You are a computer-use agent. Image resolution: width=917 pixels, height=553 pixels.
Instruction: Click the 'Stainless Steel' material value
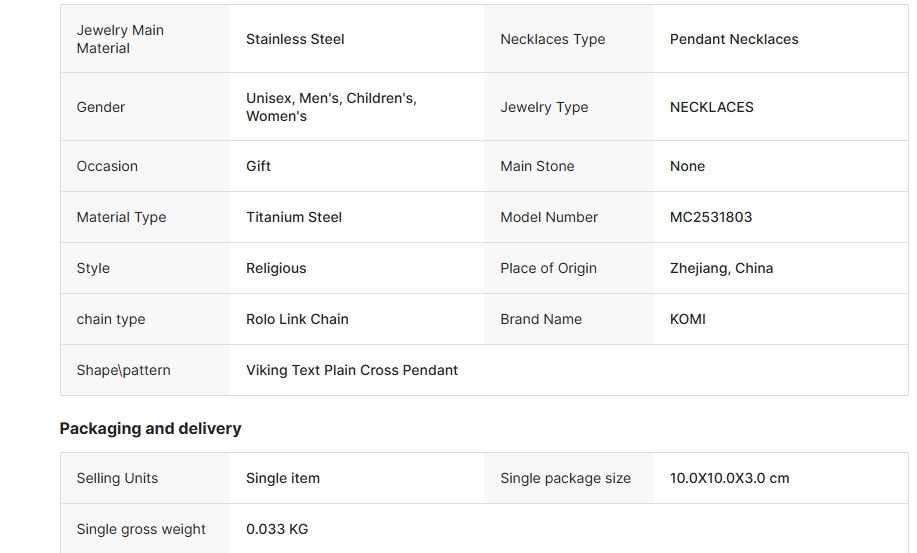click(295, 39)
